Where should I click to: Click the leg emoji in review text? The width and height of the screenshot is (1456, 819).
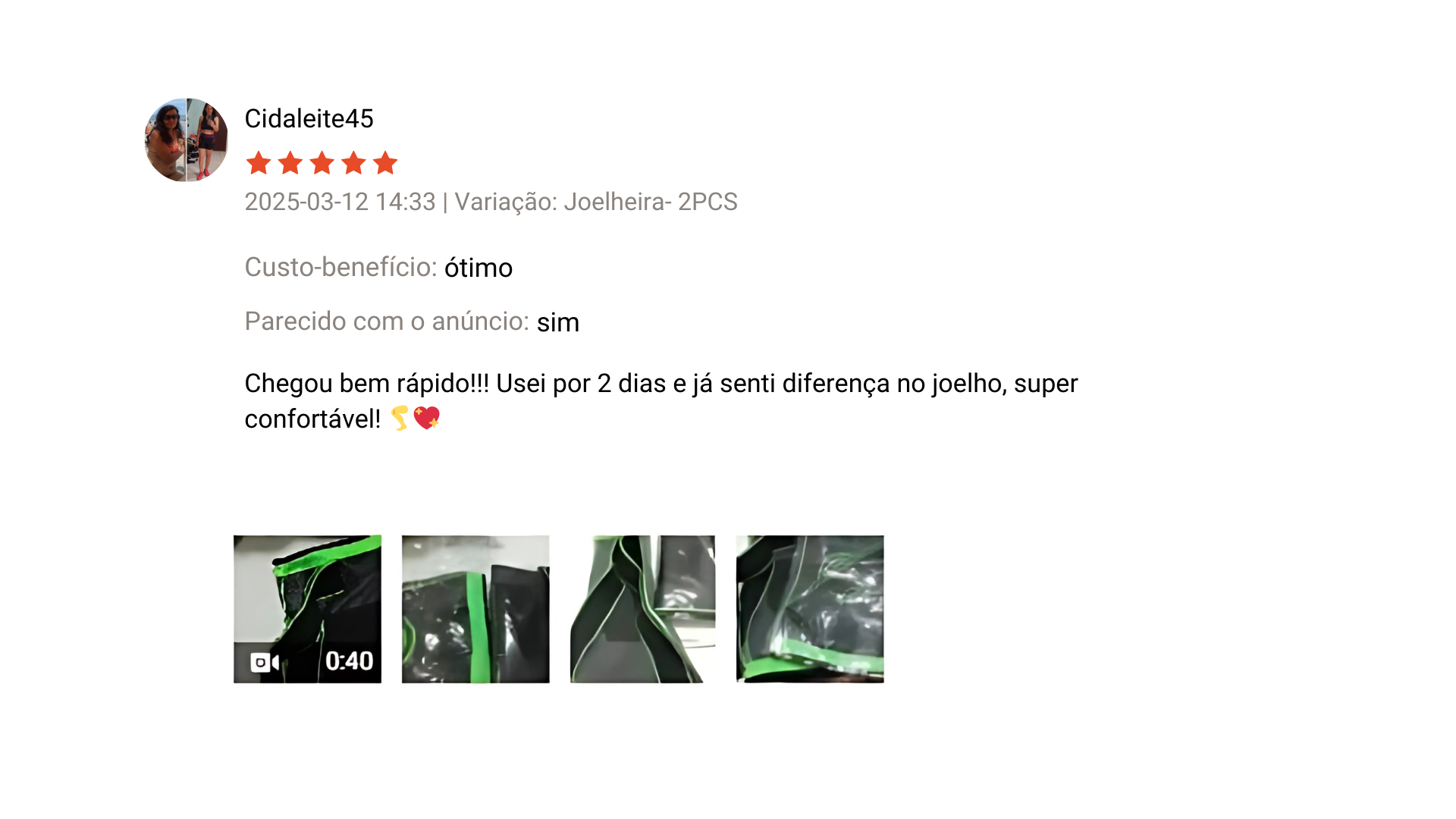pyautogui.click(x=400, y=418)
